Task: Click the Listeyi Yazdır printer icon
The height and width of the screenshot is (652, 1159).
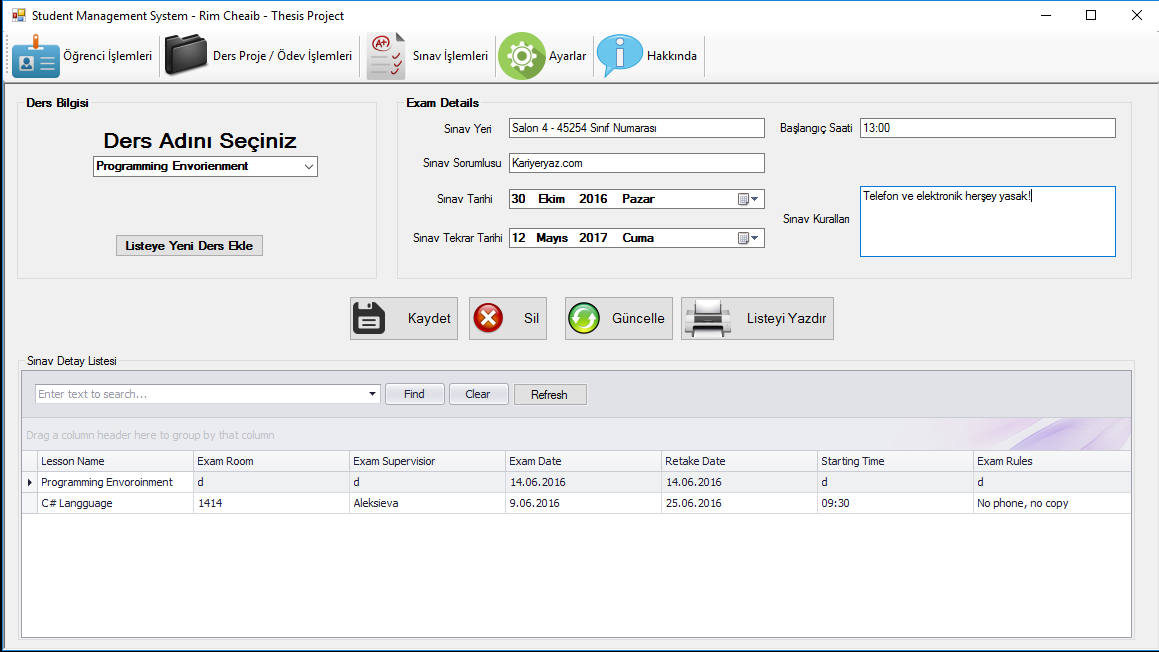Action: [x=708, y=319]
